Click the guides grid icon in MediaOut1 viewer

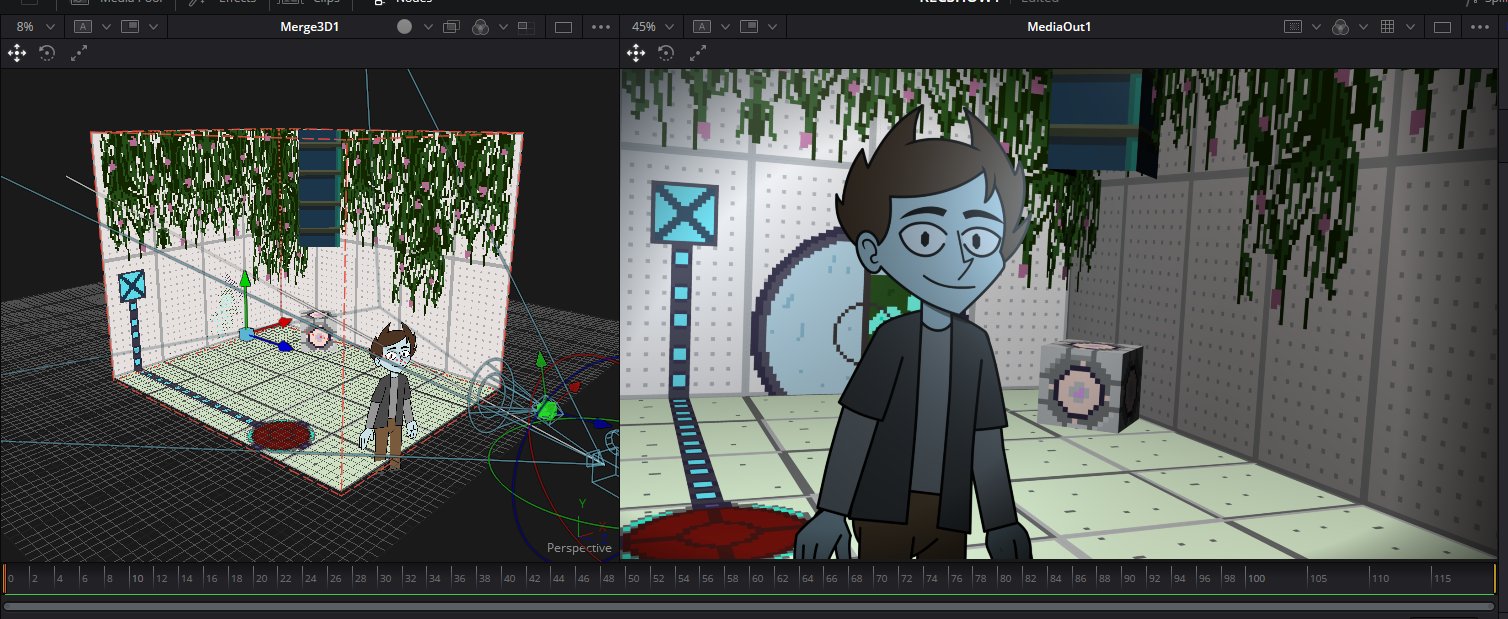(x=1387, y=27)
